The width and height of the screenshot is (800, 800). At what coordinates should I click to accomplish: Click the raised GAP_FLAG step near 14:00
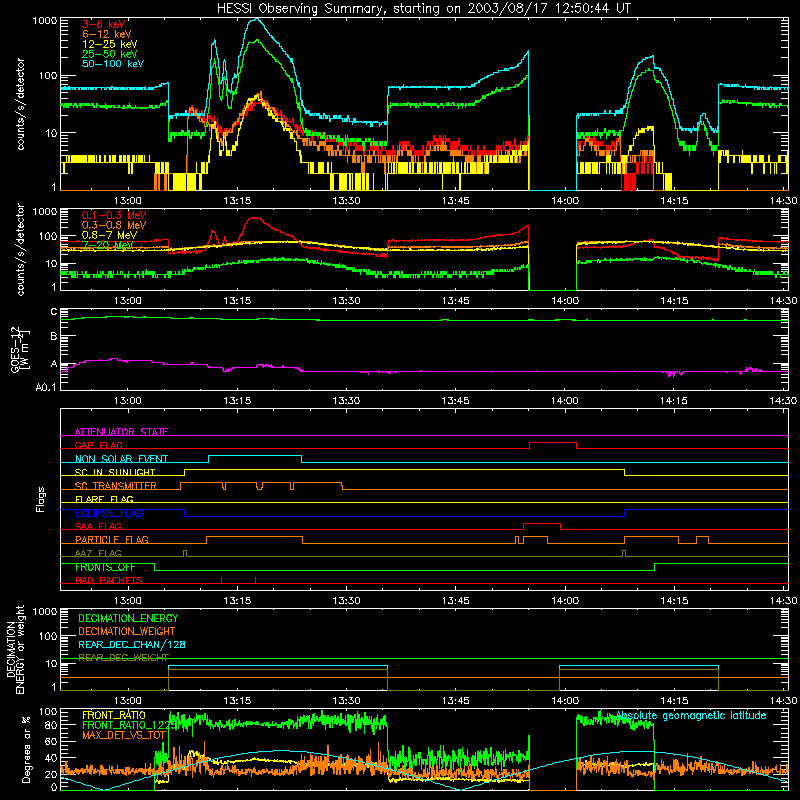(553, 443)
